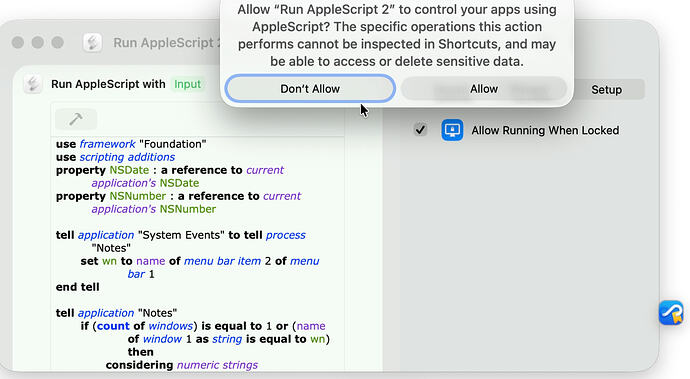The height and width of the screenshot is (379, 690).
Task: Click the AppleScript icon beside Run AppleScript with
Action: click(x=33, y=84)
